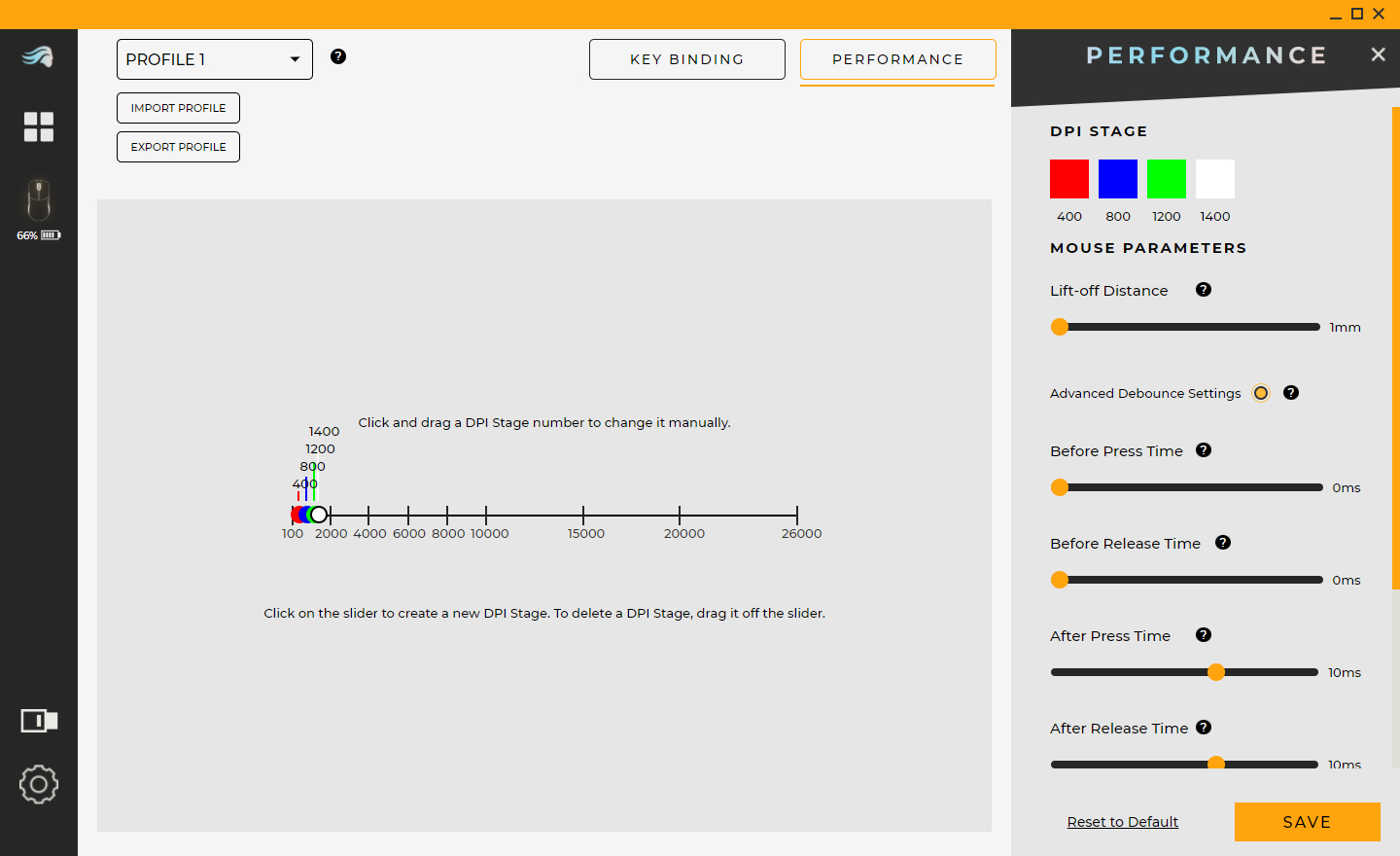The height and width of the screenshot is (856, 1400).
Task: Select the blue 800 DPI stage swatch
Action: coord(1118,179)
